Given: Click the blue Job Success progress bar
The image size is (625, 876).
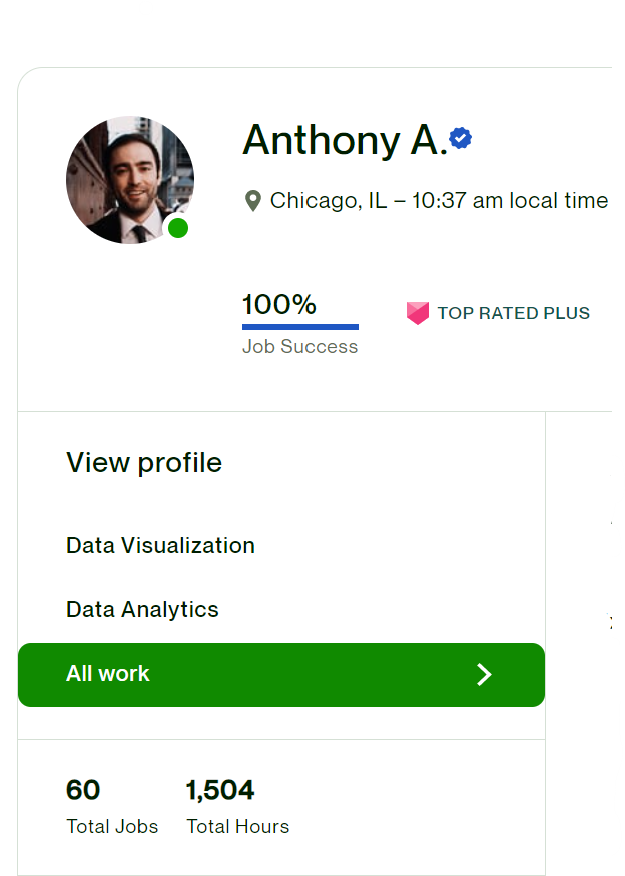Looking at the screenshot, I should pos(300,327).
